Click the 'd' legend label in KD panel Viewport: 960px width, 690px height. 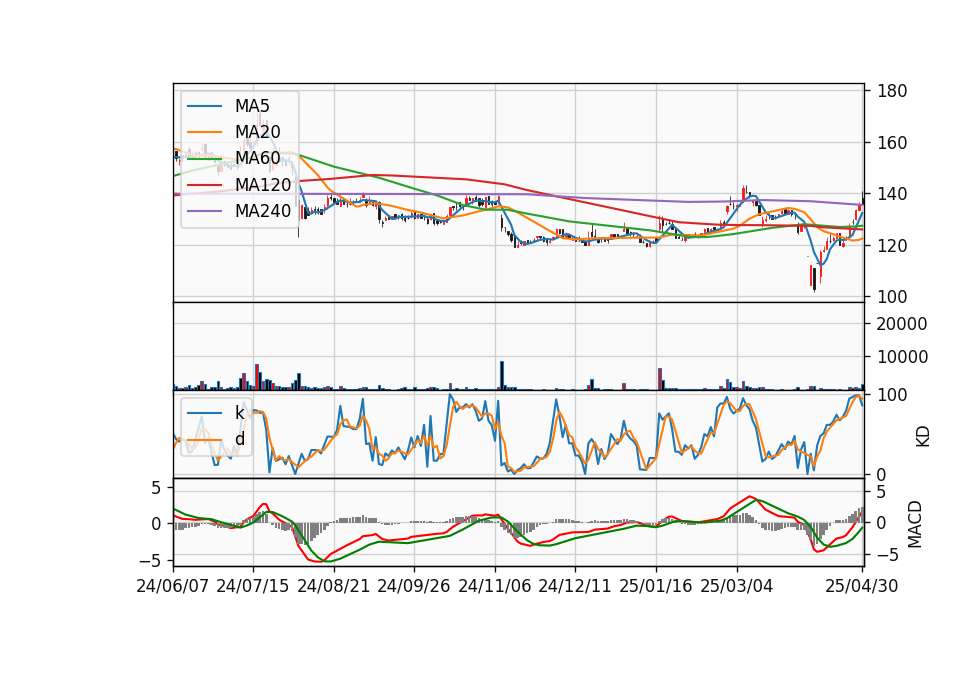(x=239, y=439)
